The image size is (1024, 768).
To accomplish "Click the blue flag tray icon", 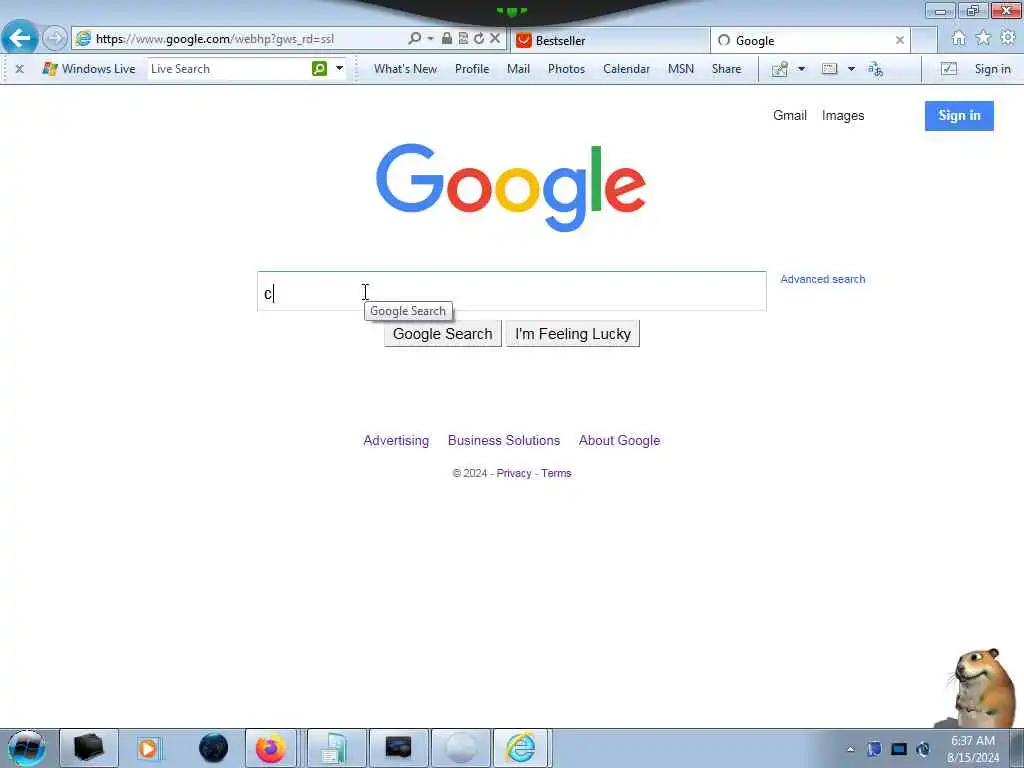I will (874, 749).
